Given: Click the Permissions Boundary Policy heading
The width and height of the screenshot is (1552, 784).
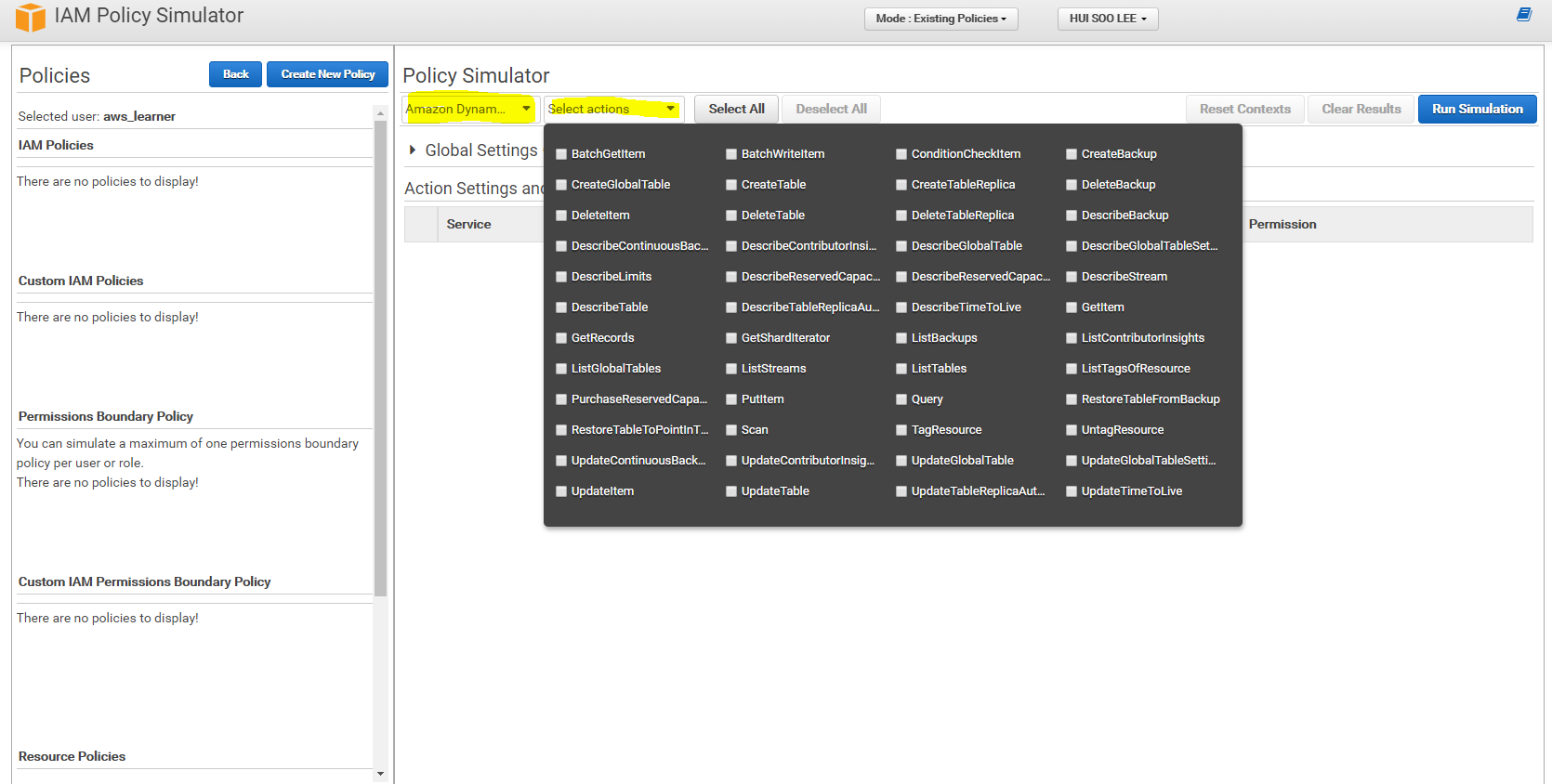Looking at the screenshot, I should click(106, 416).
